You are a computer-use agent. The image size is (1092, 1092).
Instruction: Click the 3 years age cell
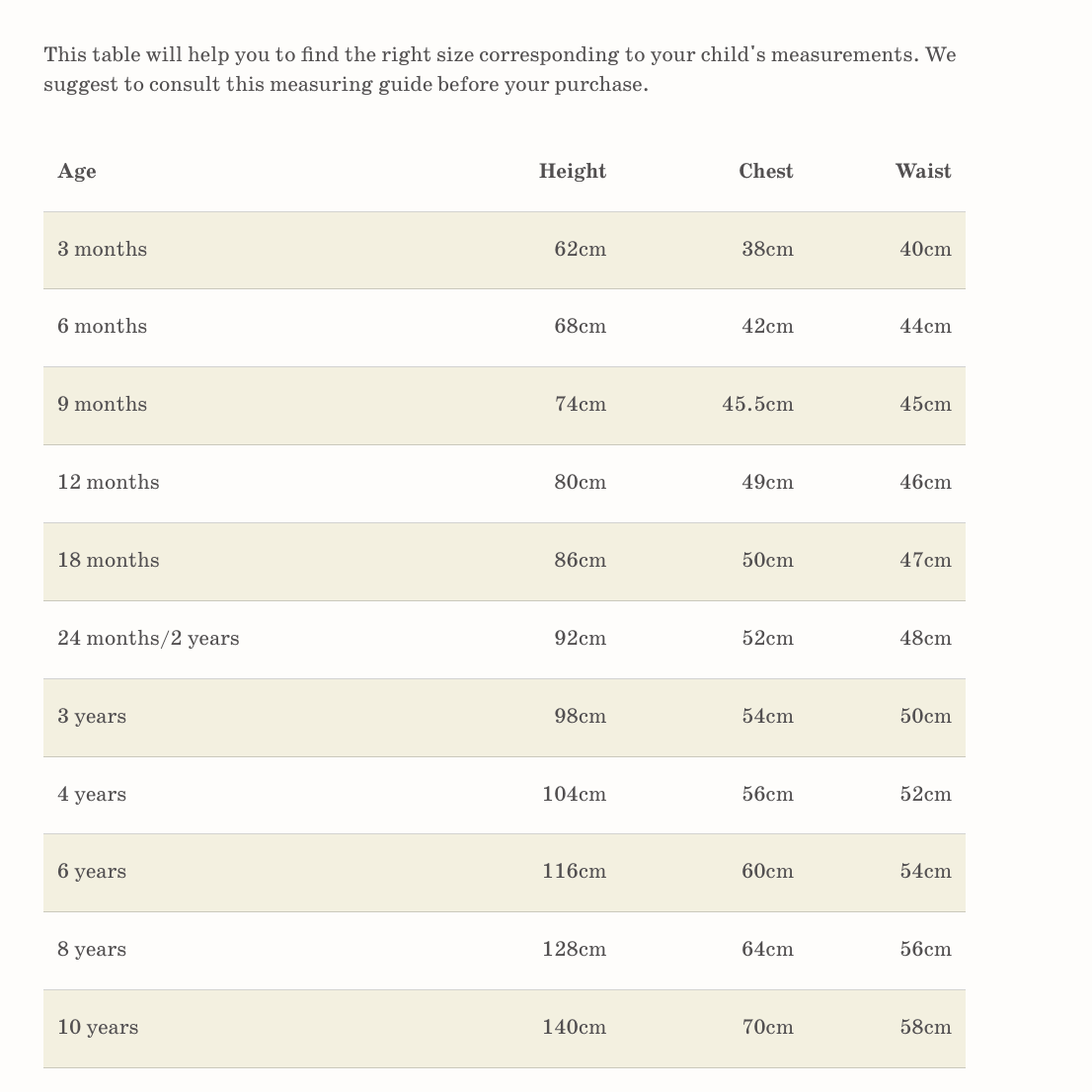point(92,717)
